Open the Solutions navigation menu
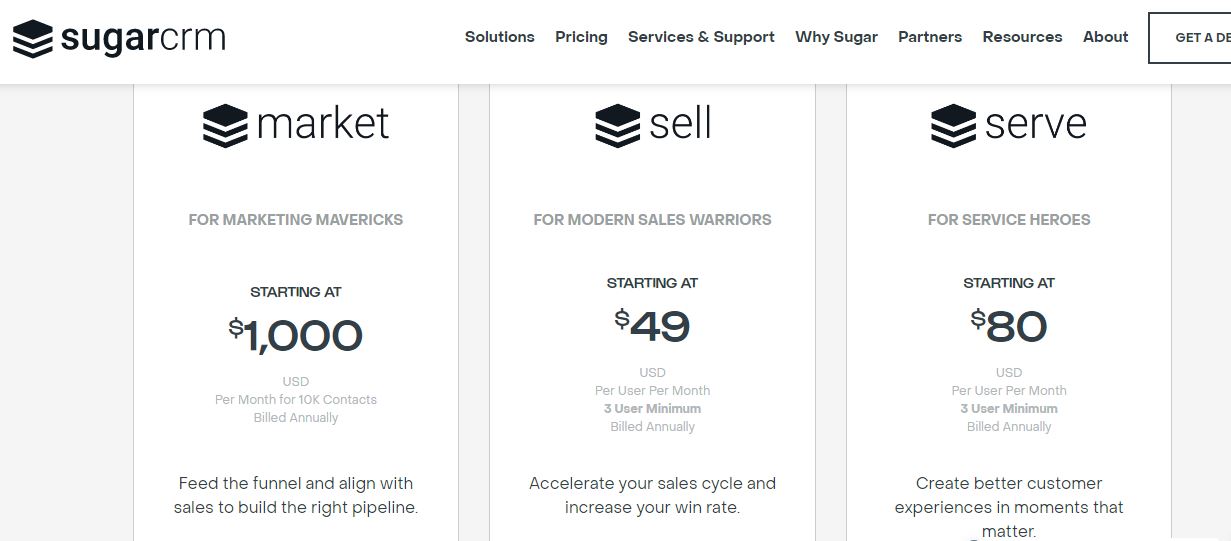This screenshot has height=541, width=1231. [x=500, y=37]
